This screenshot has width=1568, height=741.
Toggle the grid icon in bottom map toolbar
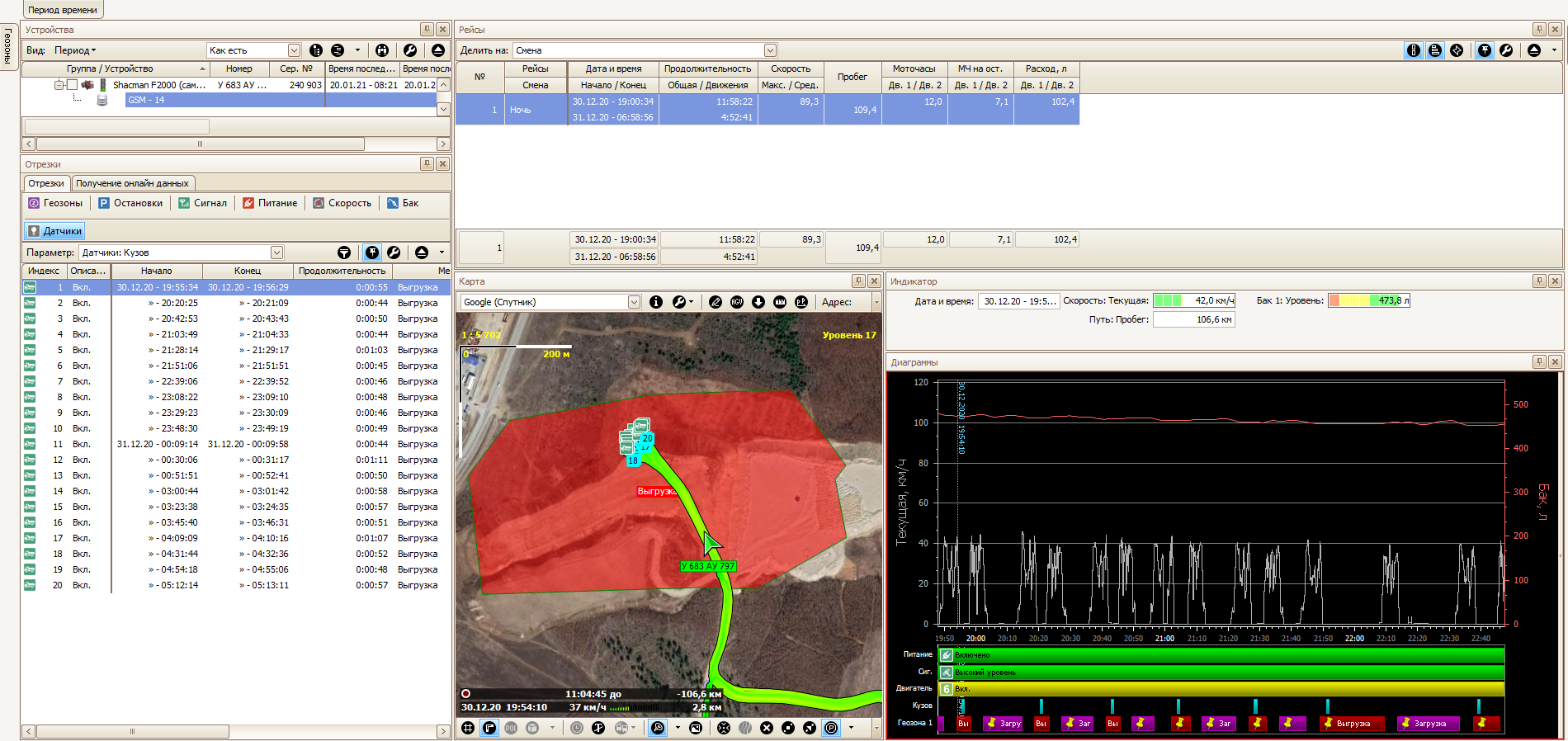468,728
